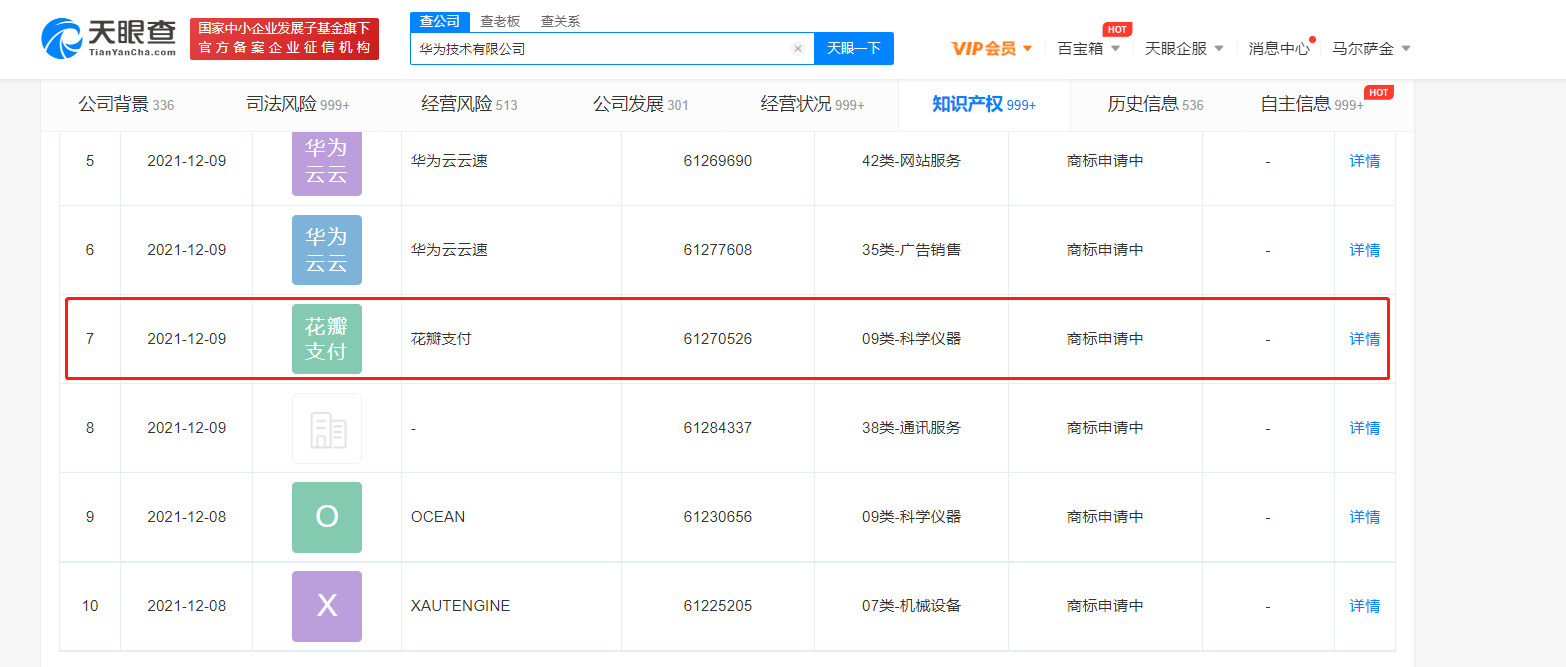
Task: Click registration number 61225205
Action: pos(718,606)
